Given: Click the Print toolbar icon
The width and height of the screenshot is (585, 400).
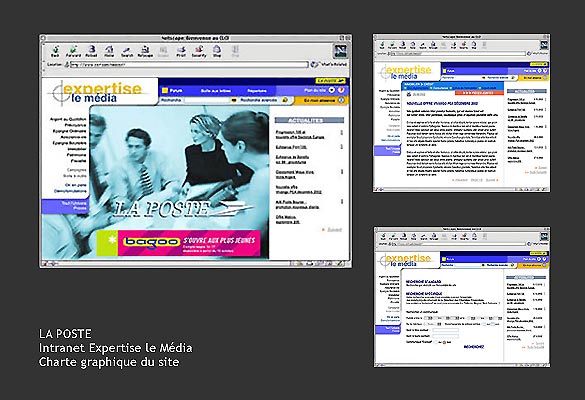Looking at the screenshot, I should coord(181,51).
